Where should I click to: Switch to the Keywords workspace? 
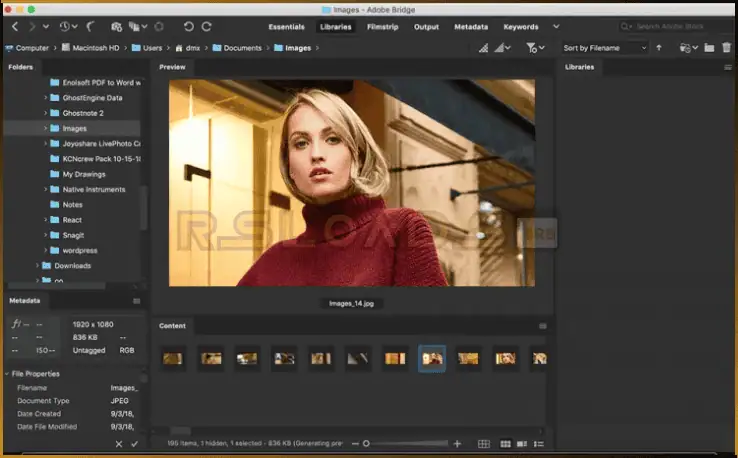pos(521,27)
